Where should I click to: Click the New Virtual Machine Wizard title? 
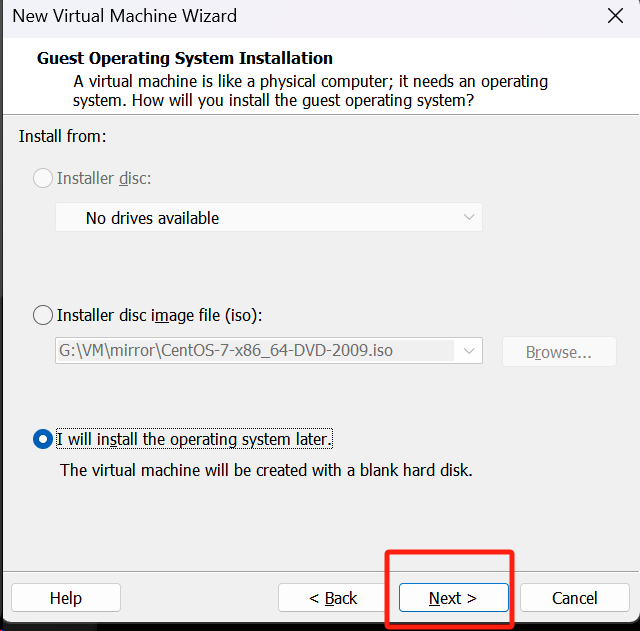(124, 16)
